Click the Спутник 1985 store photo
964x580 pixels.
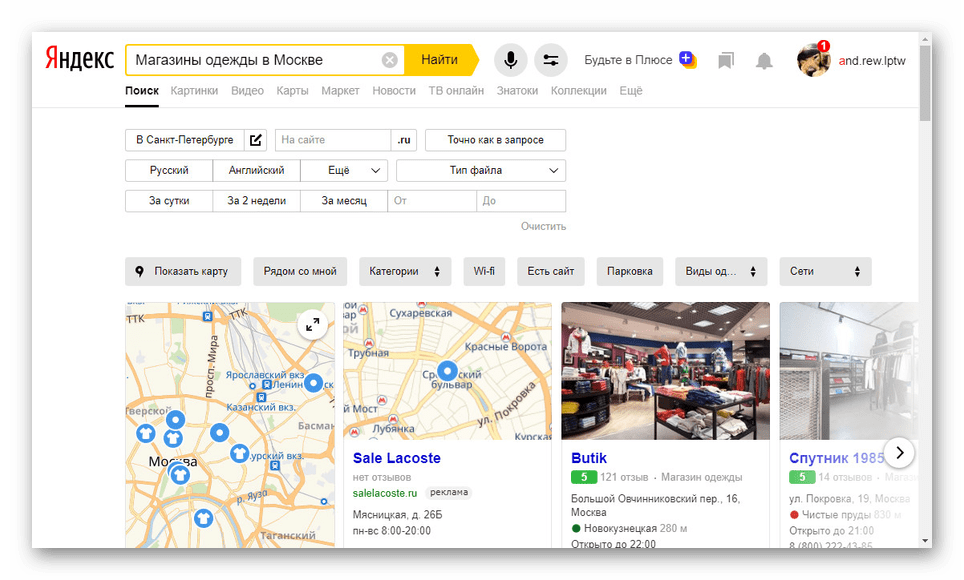[848, 371]
